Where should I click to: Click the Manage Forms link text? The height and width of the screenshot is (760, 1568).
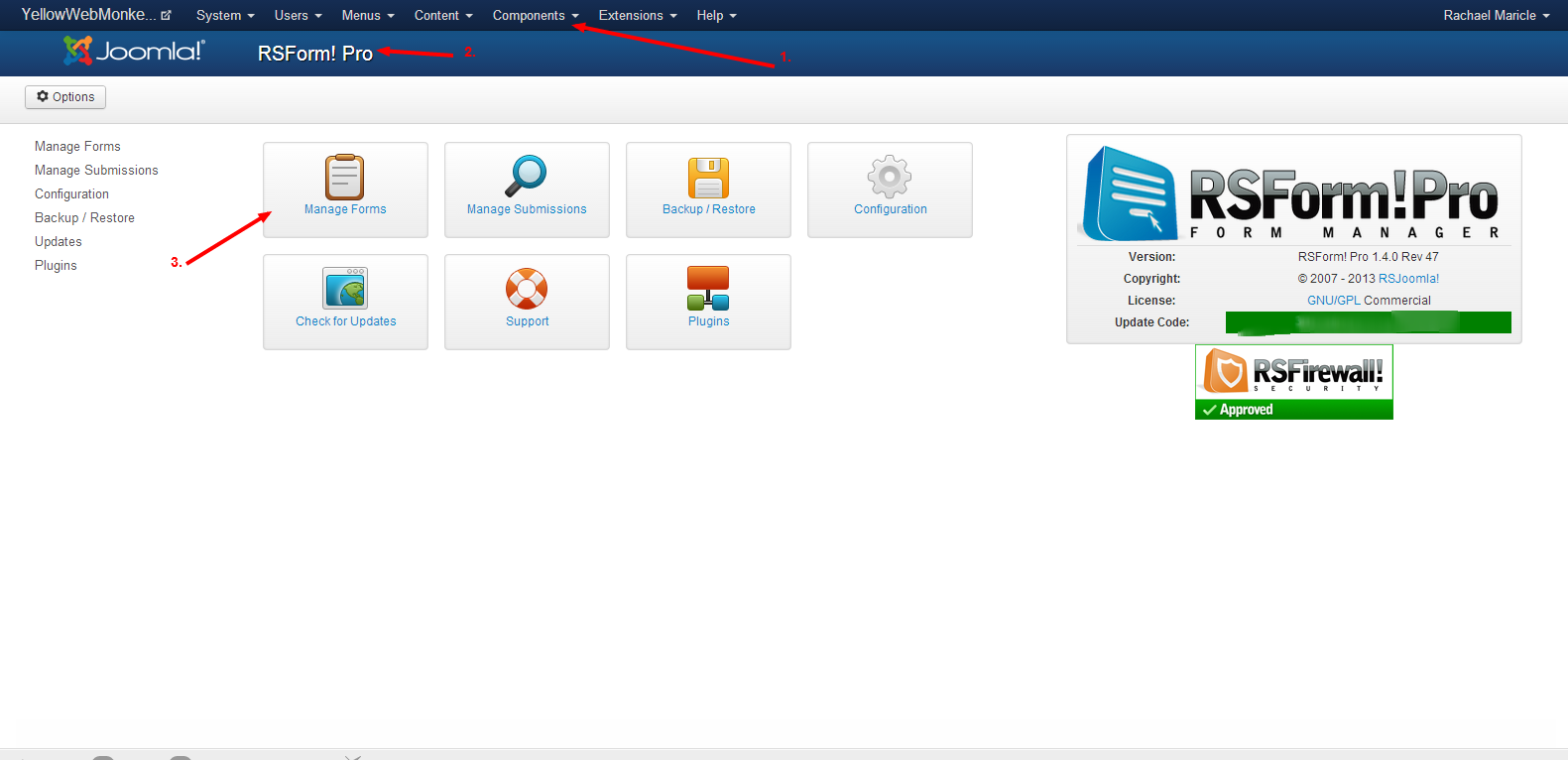[x=345, y=209]
